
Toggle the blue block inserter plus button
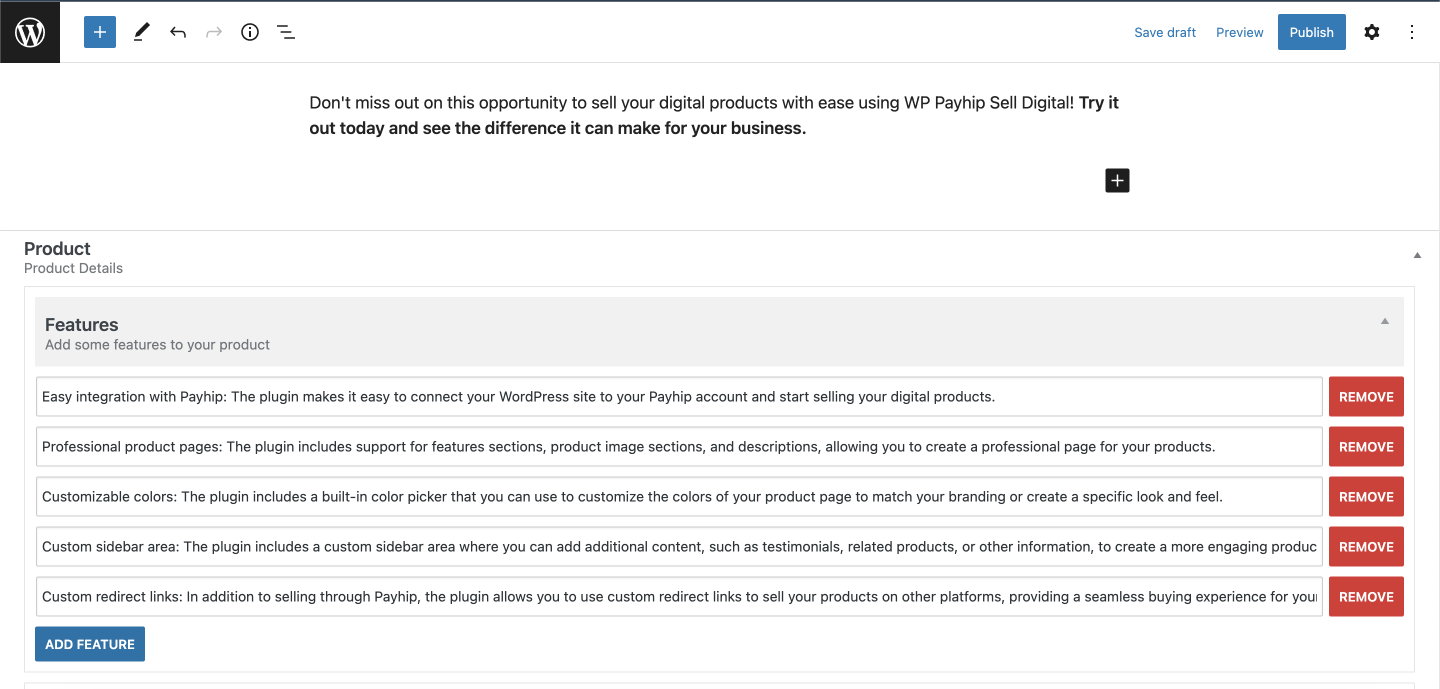(x=100, y=32)
